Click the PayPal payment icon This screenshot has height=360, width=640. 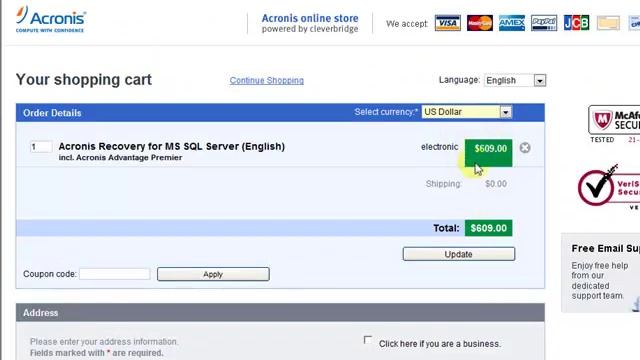click(544, 23)
